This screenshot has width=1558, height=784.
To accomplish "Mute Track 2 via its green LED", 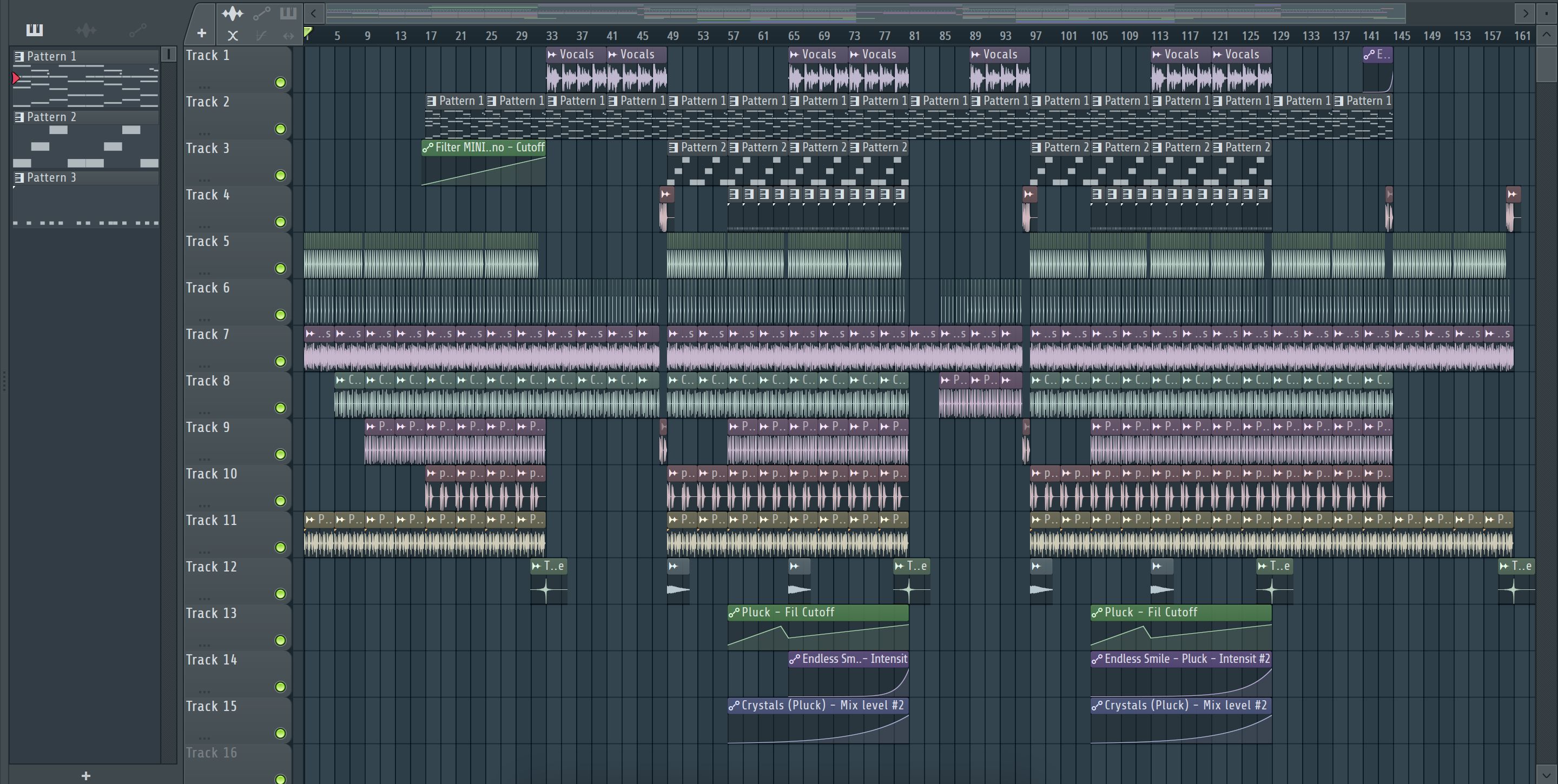I will [280, 129].
